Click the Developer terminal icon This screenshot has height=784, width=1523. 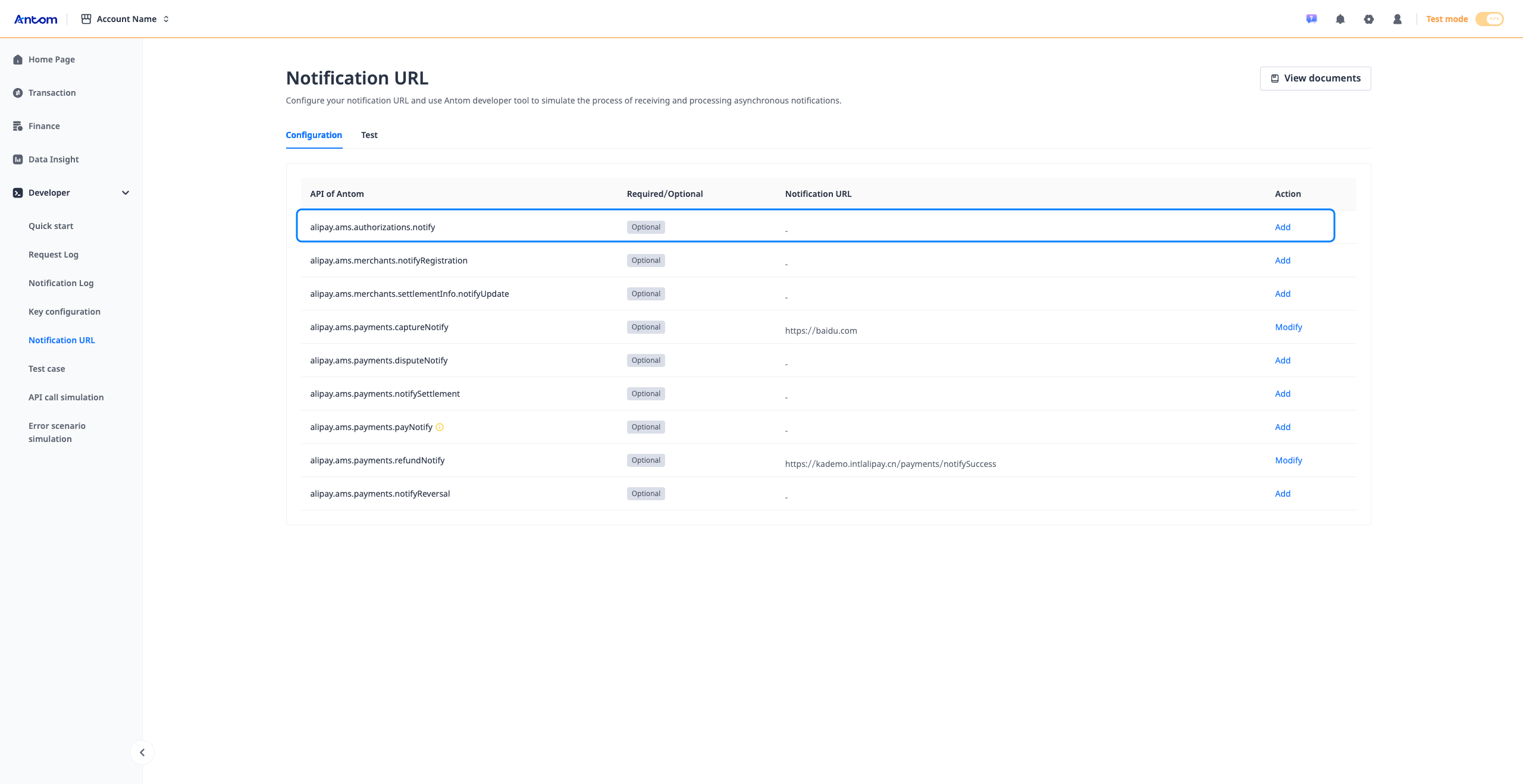tap(18, 193)
